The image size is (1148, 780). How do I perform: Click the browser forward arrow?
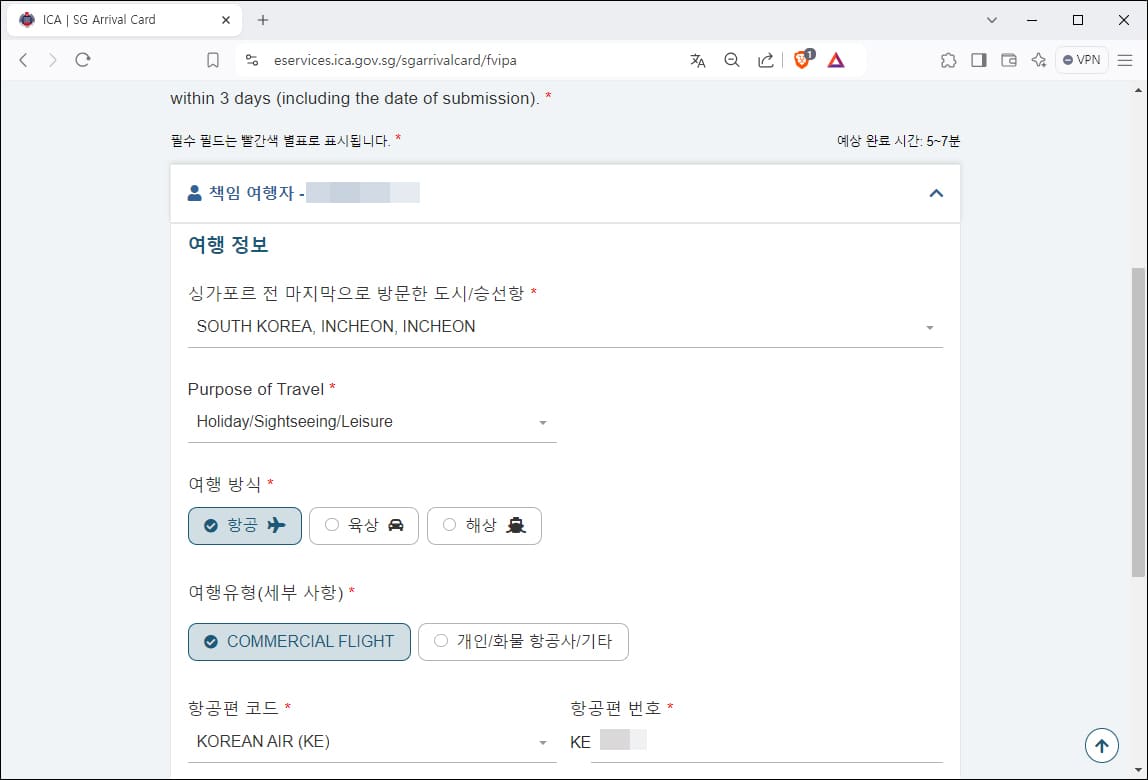click(x=53, y=60)
